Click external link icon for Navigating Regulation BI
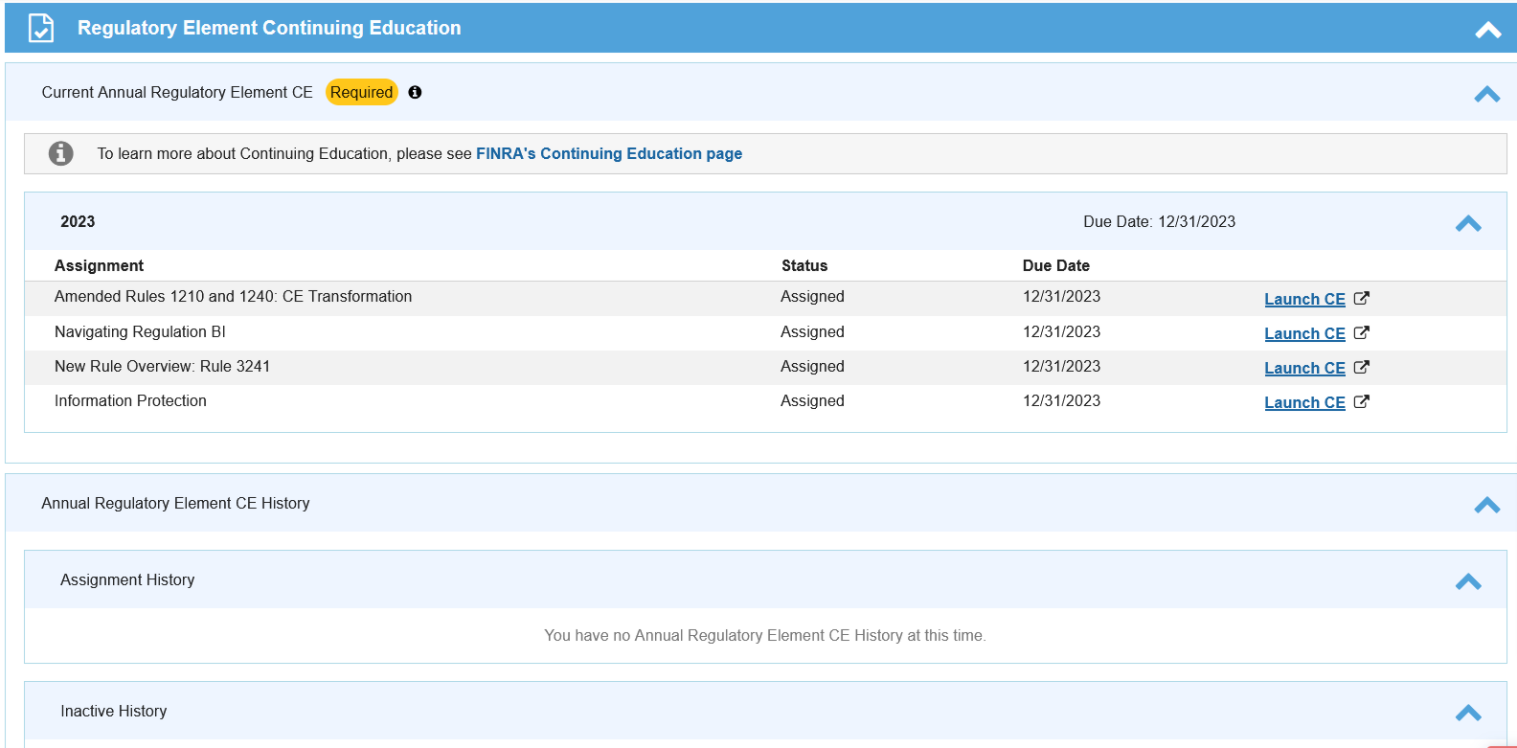The height and width of the screenshot is (748, 1517). point(1361,333)
